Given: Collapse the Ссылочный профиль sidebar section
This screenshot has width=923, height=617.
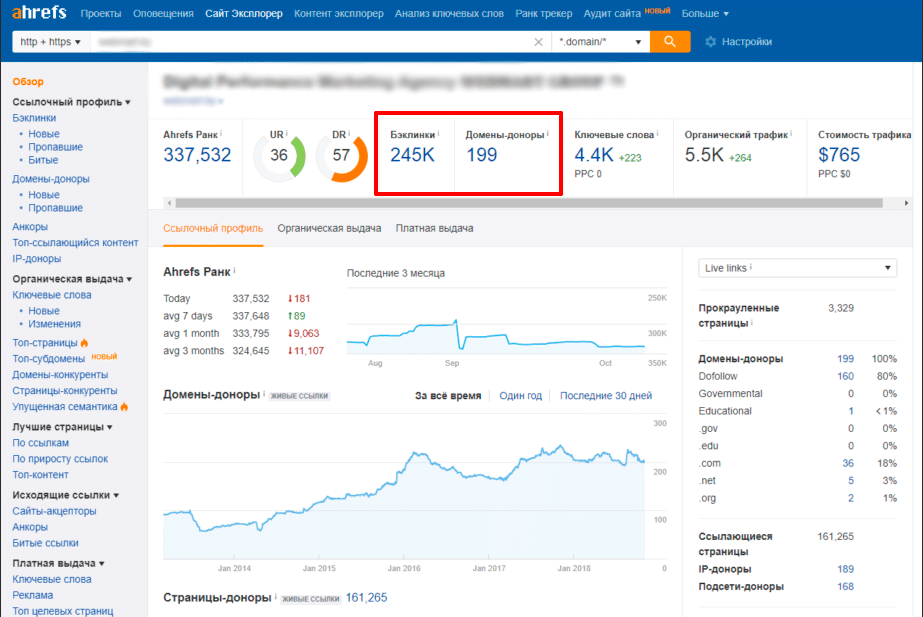Looking at the screenshot, I should tap(71, 102).
